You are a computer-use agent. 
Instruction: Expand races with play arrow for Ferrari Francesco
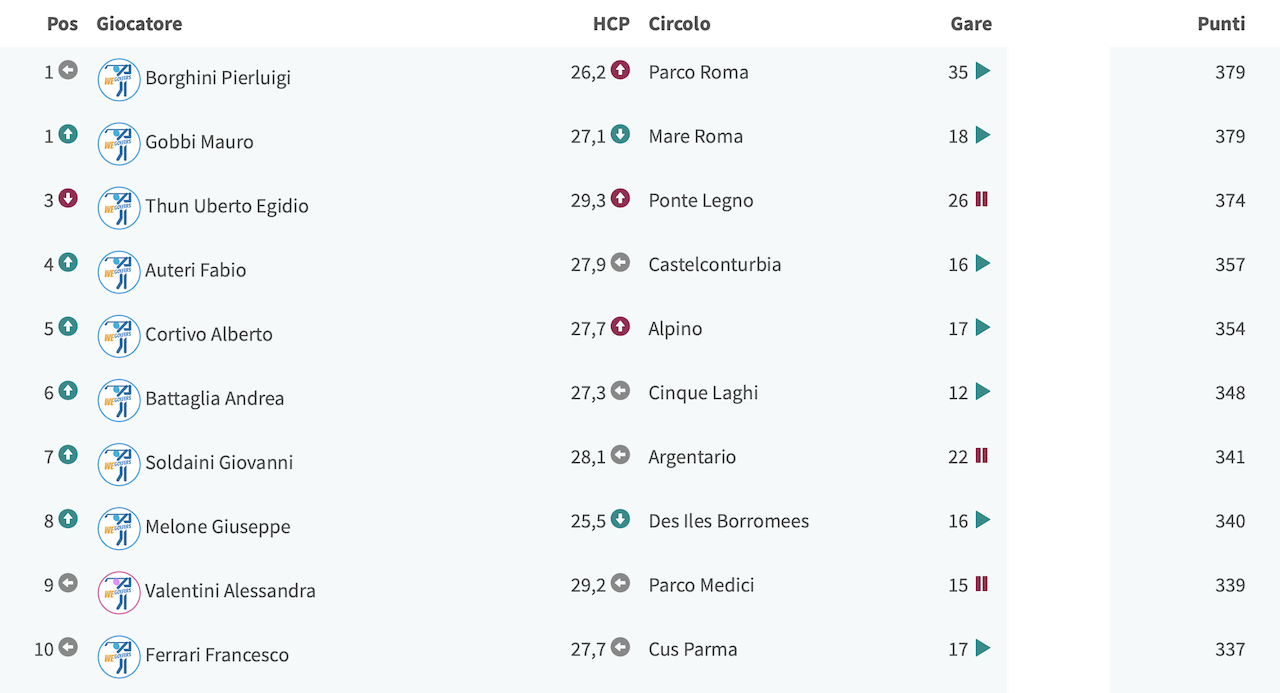pos(983,648)
